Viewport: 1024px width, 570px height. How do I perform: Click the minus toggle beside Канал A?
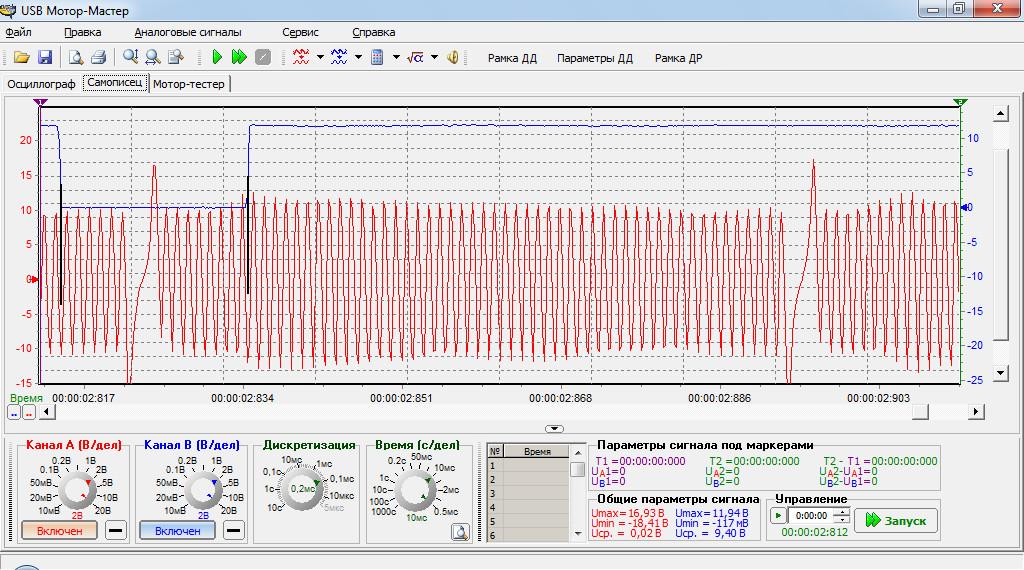click(x=116, y=531)
